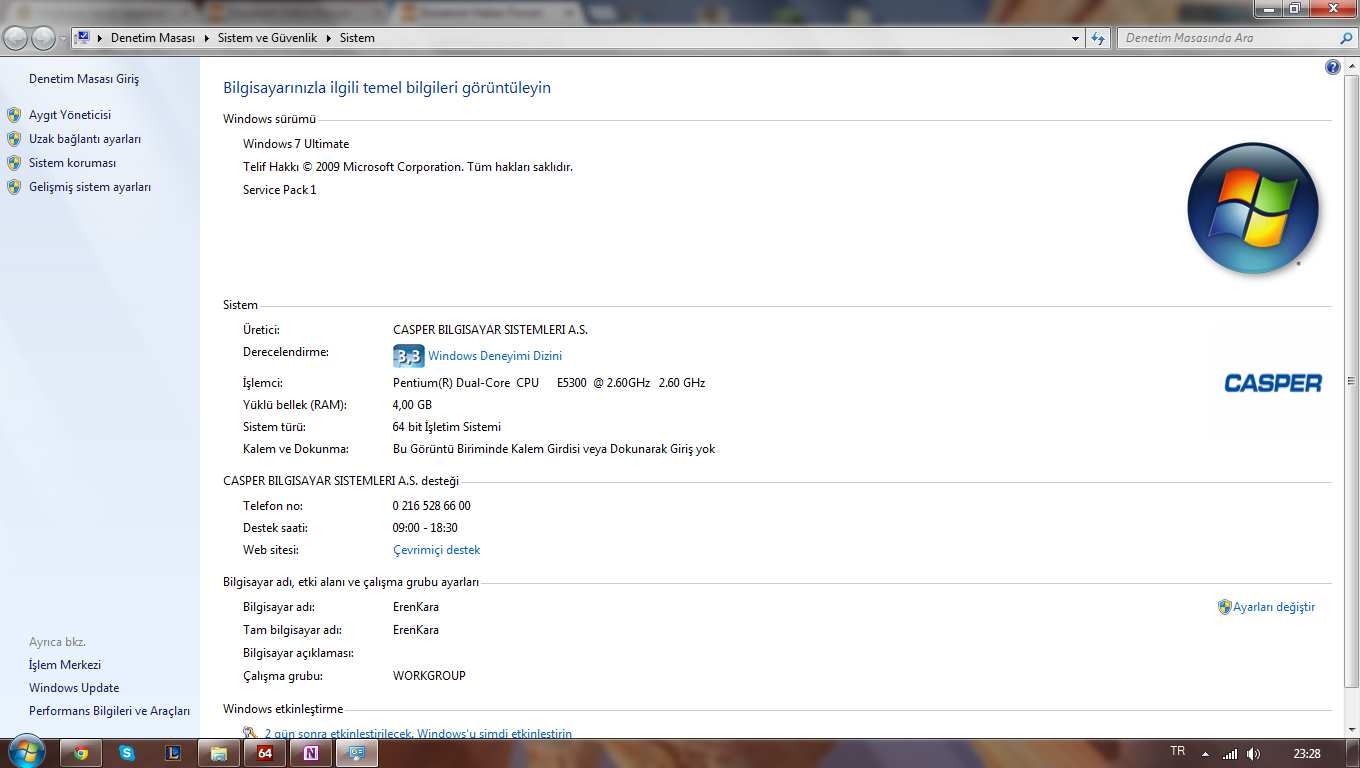Open Skype from the taskbar
Viewport: 1360px width, 768px height.
click(127, 753)
